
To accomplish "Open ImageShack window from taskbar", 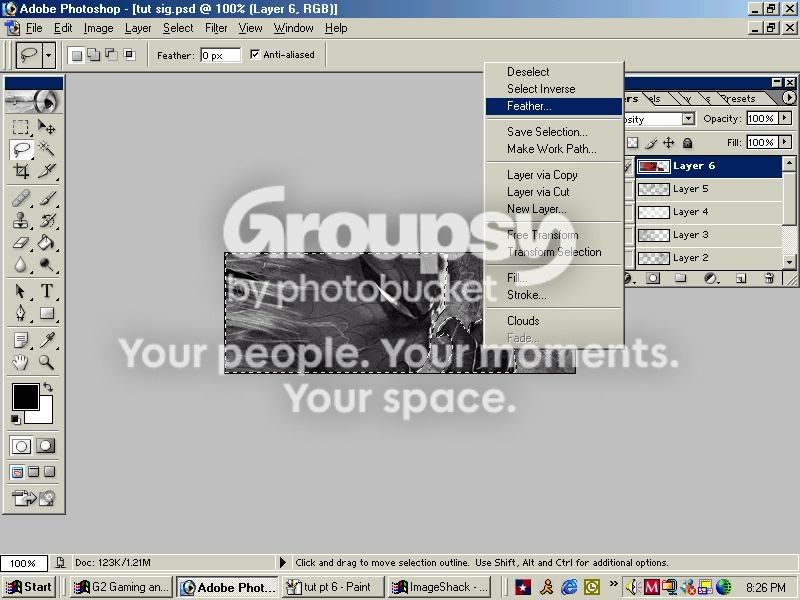I will point(440,587).
